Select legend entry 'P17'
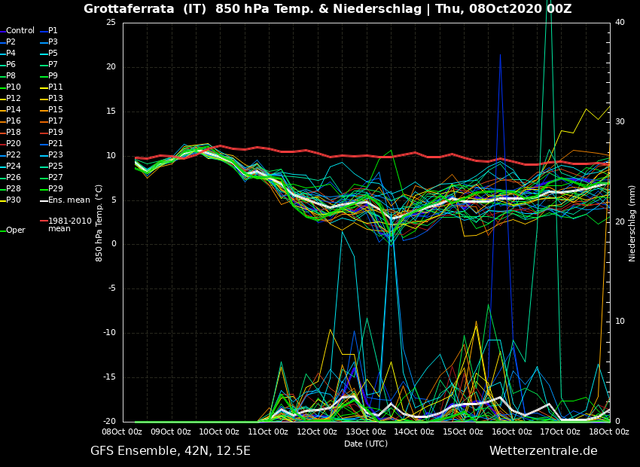 pos(51,121)
